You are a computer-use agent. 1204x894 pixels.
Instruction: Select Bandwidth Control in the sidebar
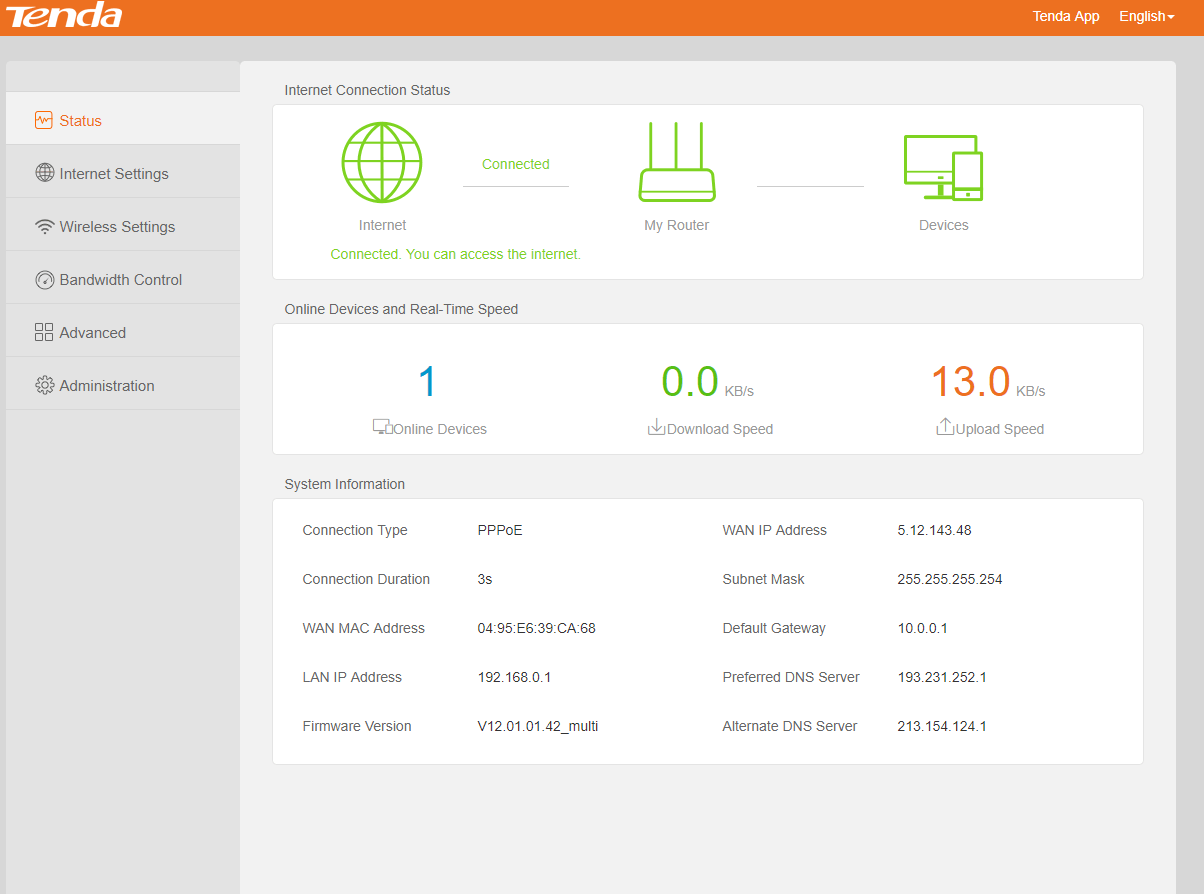coord(120,280)
